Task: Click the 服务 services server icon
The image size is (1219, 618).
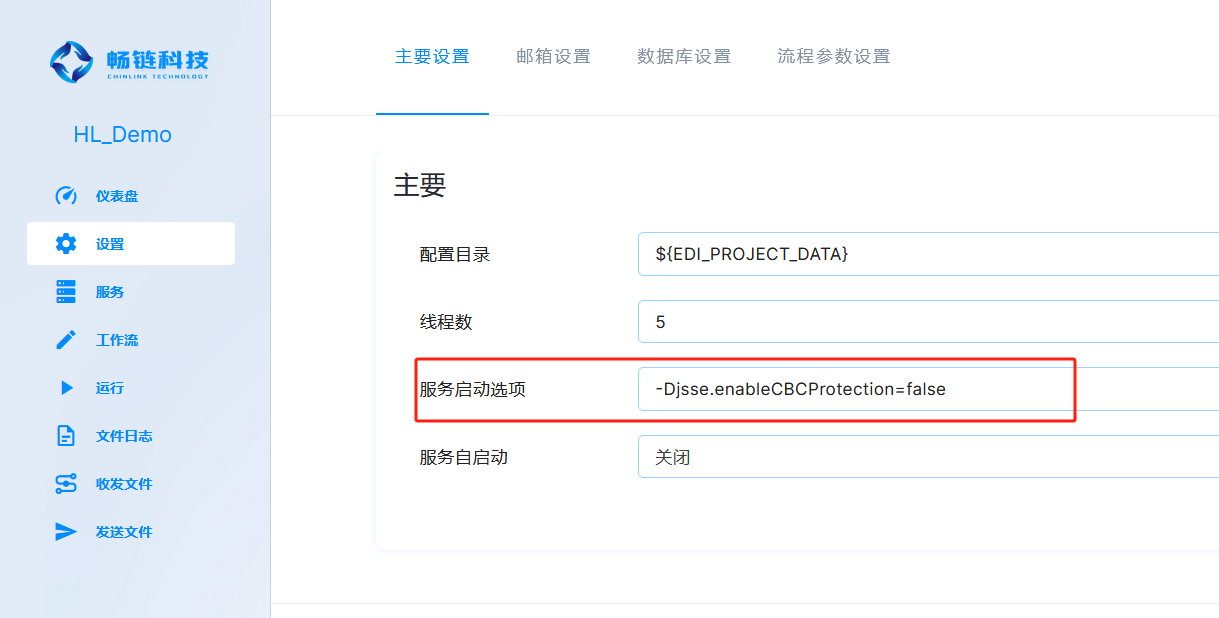Action: point(66,291)
